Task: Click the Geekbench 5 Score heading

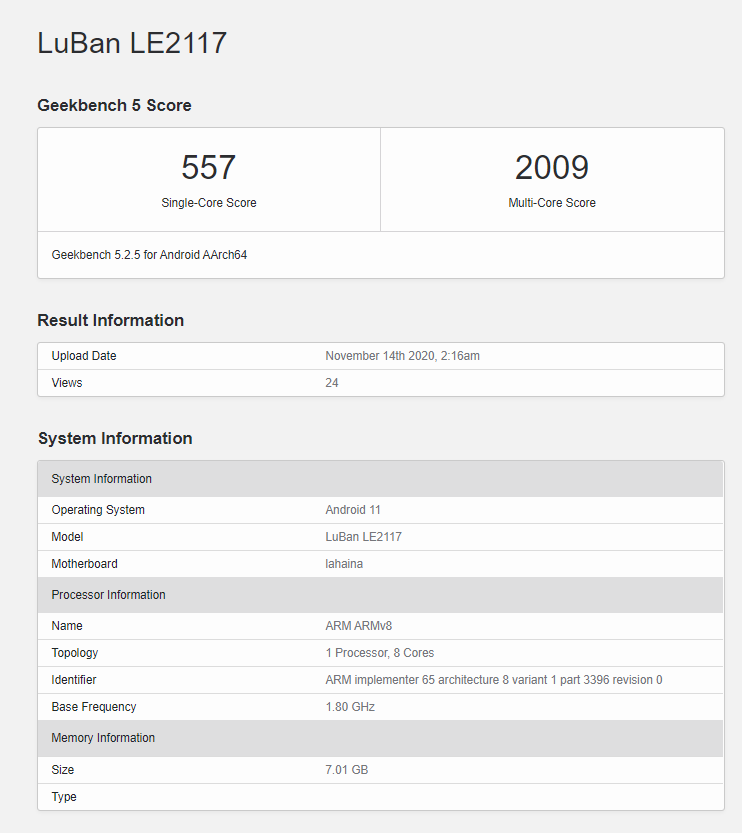Action: click(114, 105)
